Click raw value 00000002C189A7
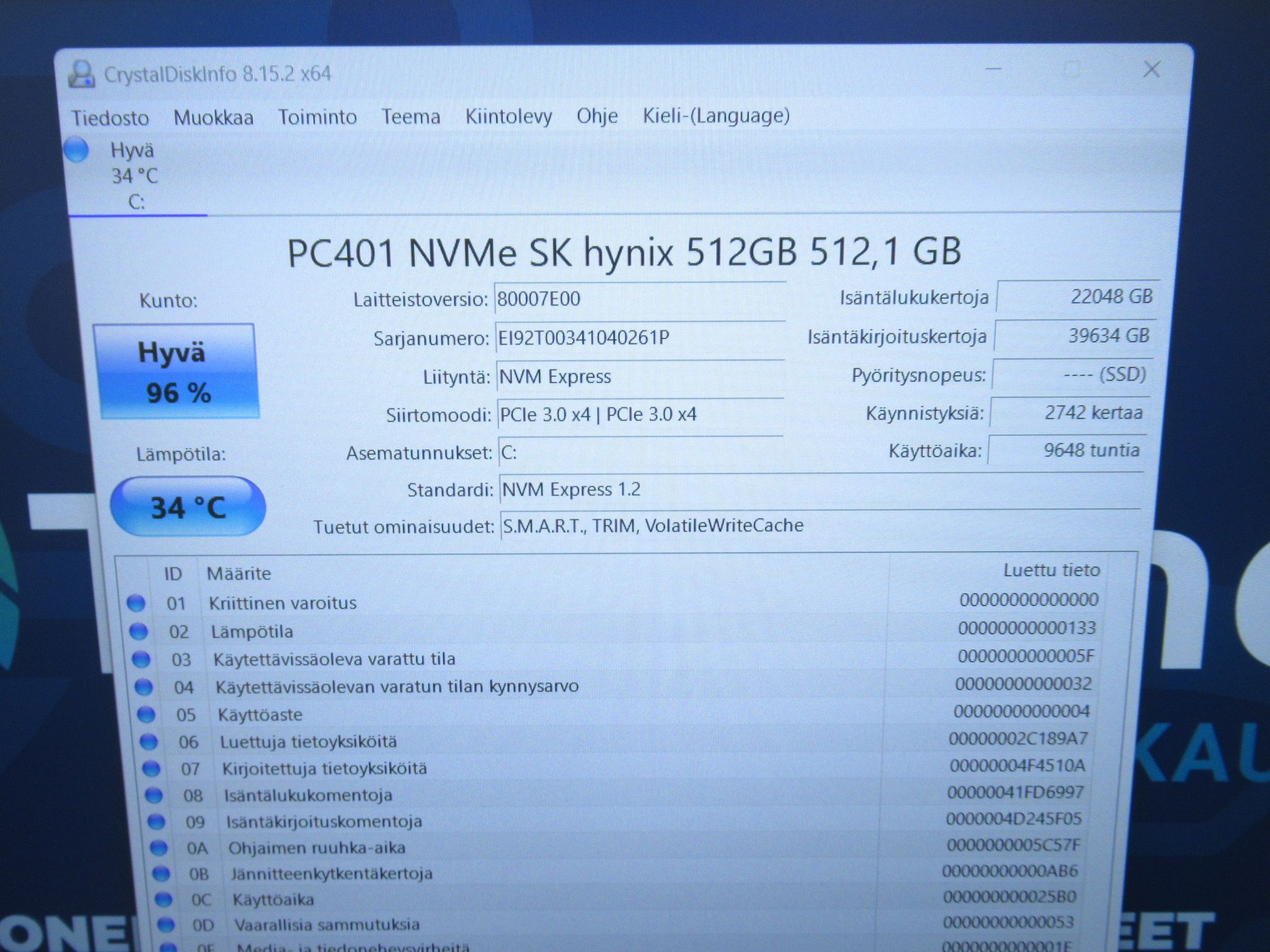 click(1018, 738)
